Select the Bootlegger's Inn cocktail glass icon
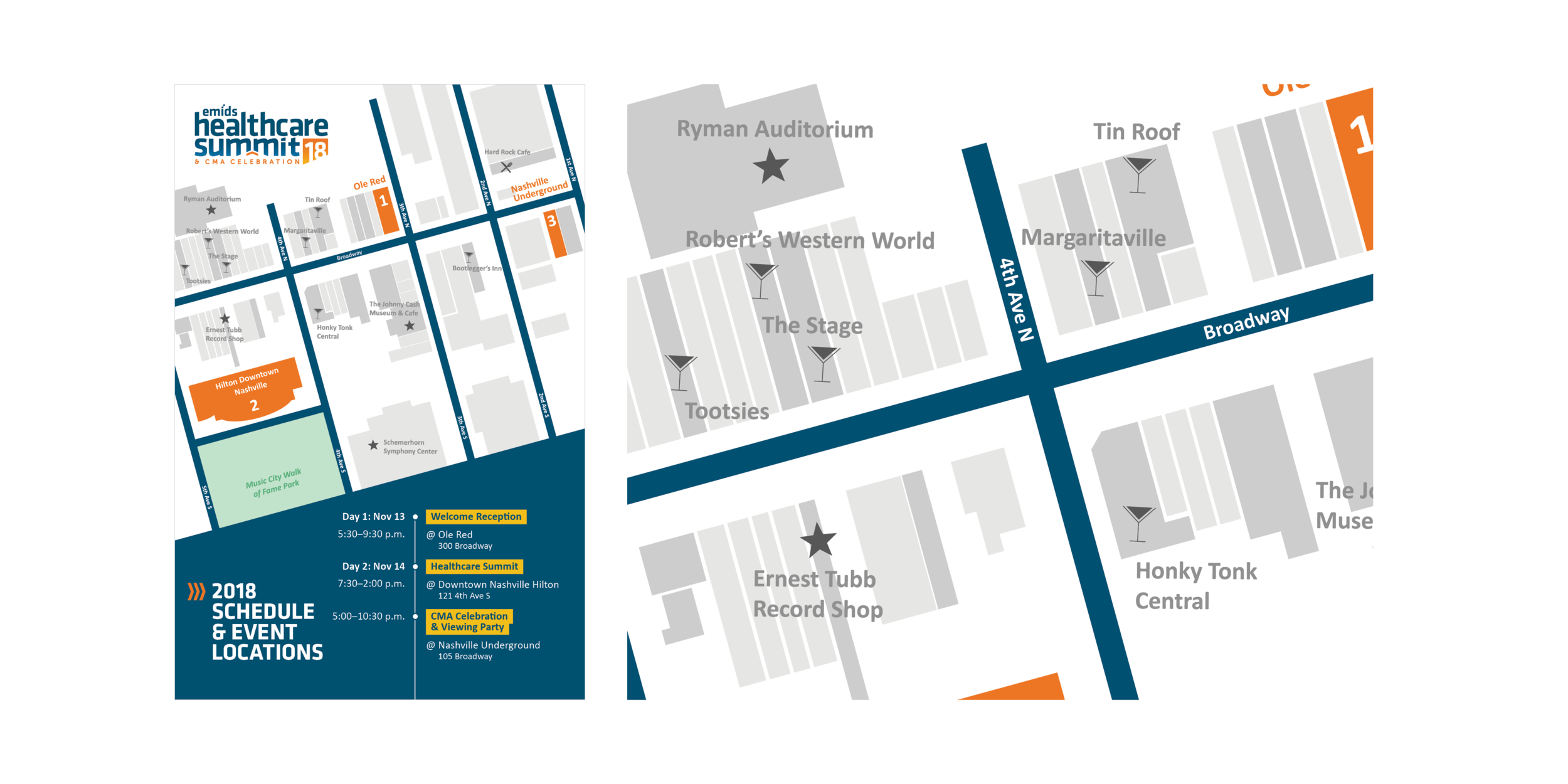1568x784 pixels. [x=469, y=257]
